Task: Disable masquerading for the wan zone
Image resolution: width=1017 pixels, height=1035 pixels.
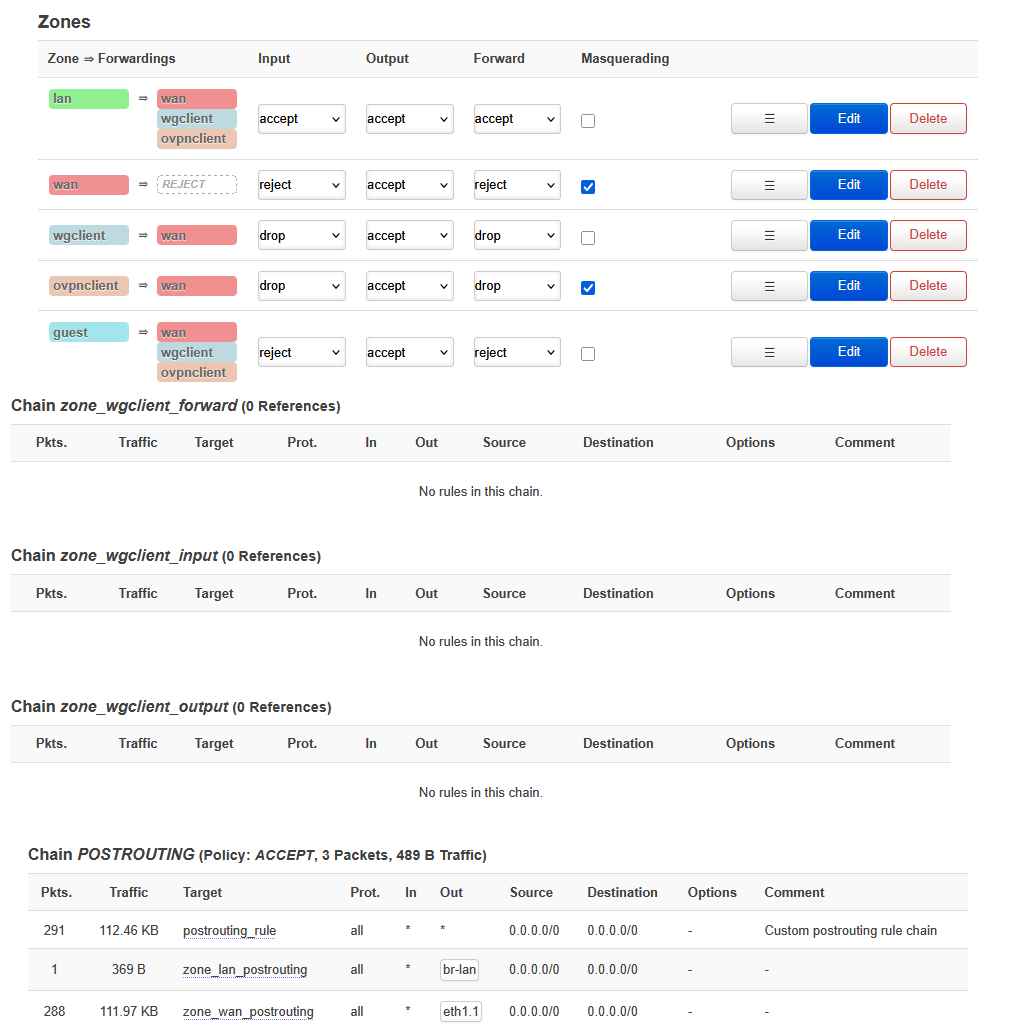Action: click(x=588, y=187)
